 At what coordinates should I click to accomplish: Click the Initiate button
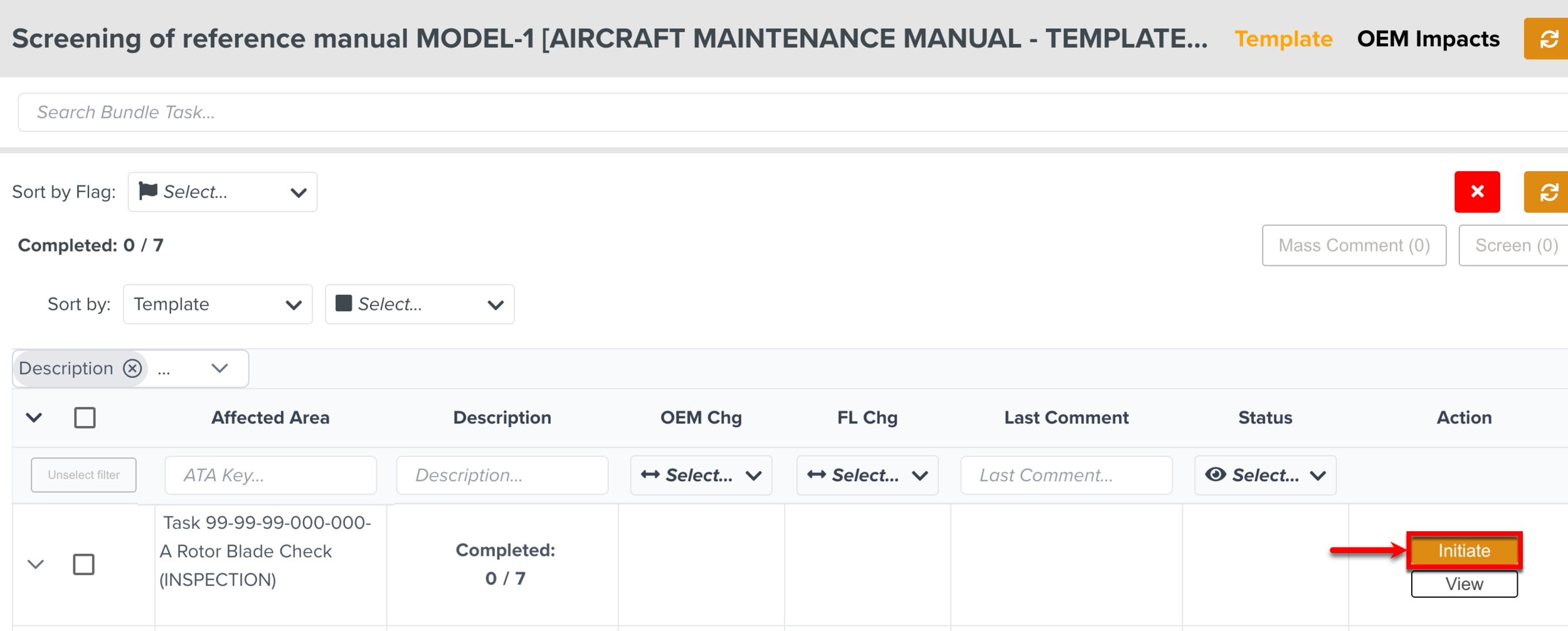point(1464,551)
